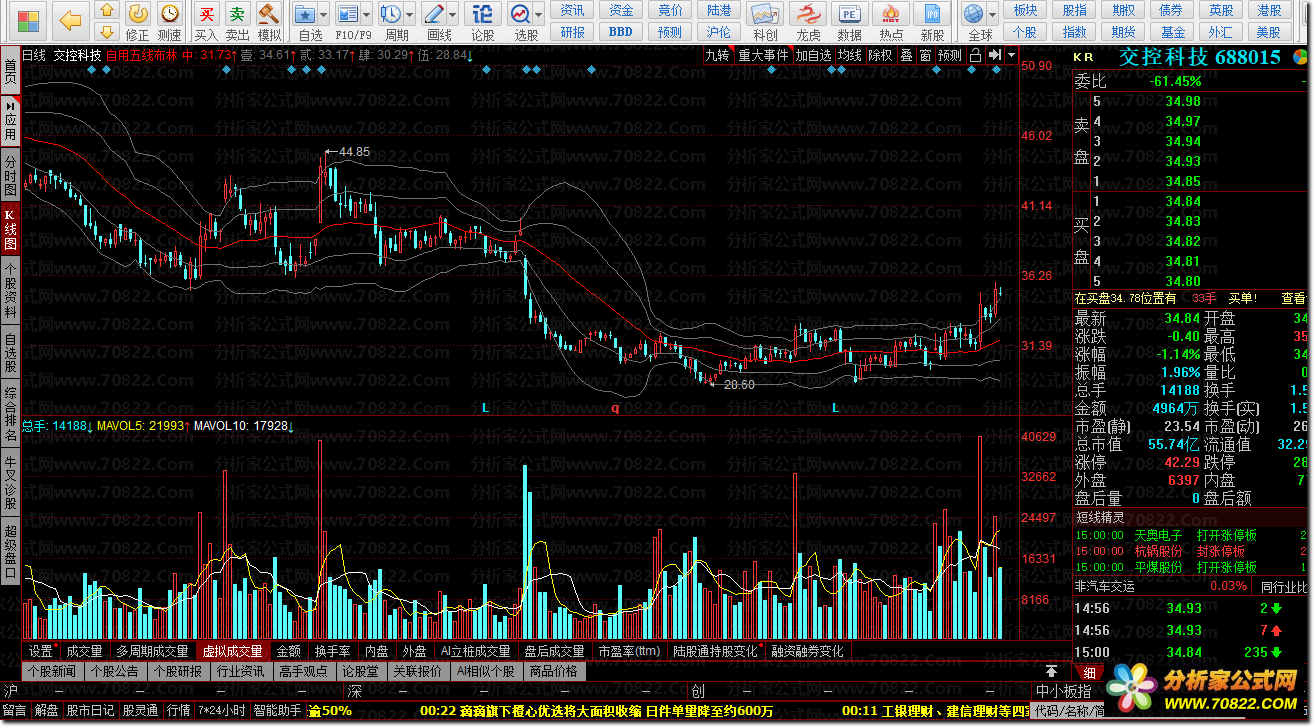Expand the 全球 globe dropdown arrow
Screen dimensions: 1316x728
tap(994, 15)
